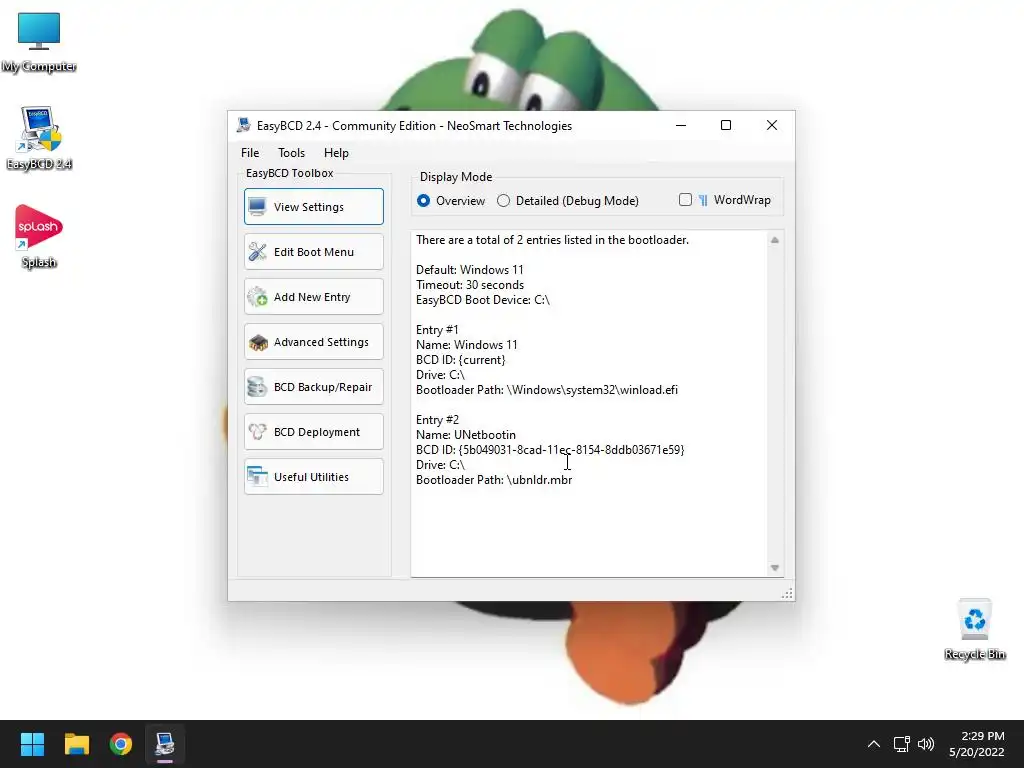
Task: Select the My Computer desktop icon
Action: (x=39, y=42)
